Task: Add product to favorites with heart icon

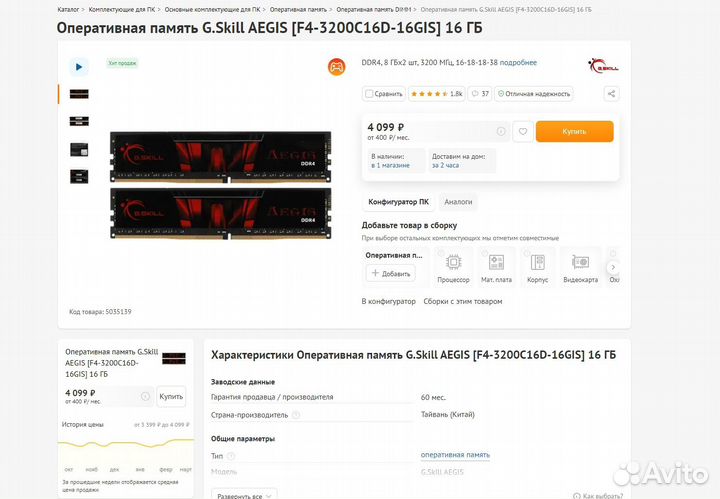Action: [523, 132]
